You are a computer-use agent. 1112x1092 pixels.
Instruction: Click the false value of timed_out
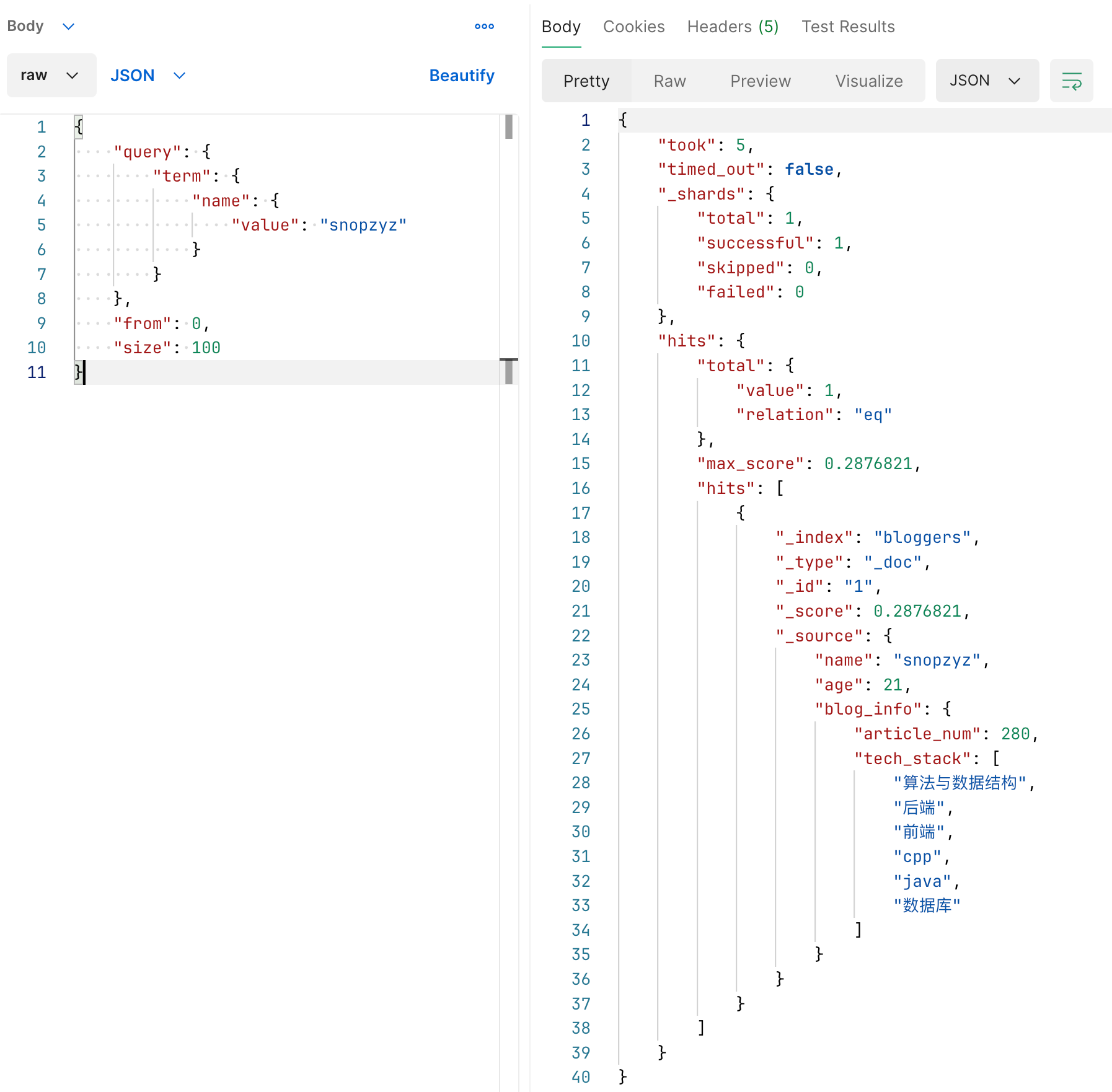809,169
